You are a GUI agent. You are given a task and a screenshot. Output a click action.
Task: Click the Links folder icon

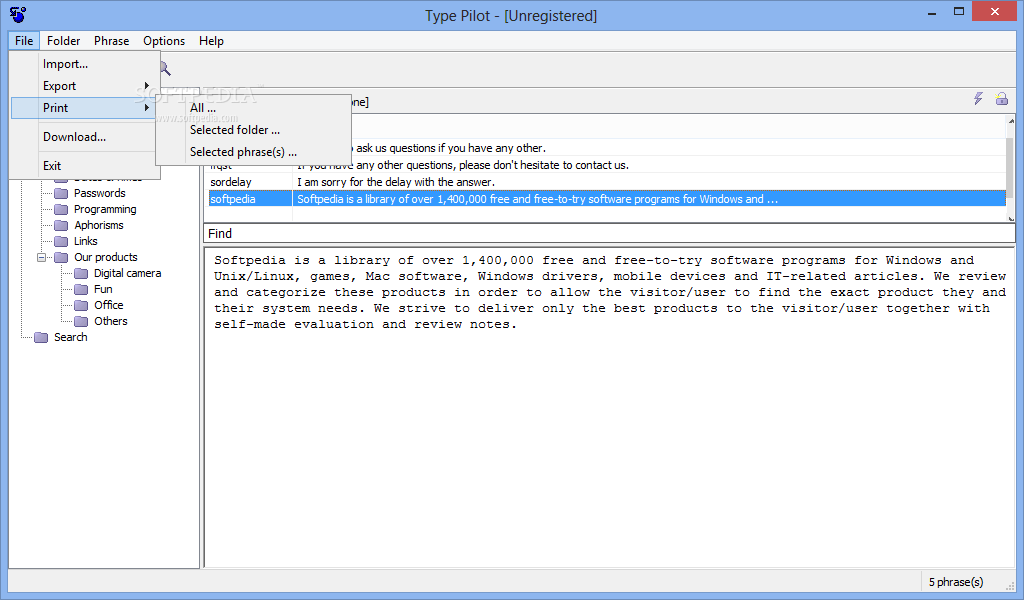click(61, 241)
